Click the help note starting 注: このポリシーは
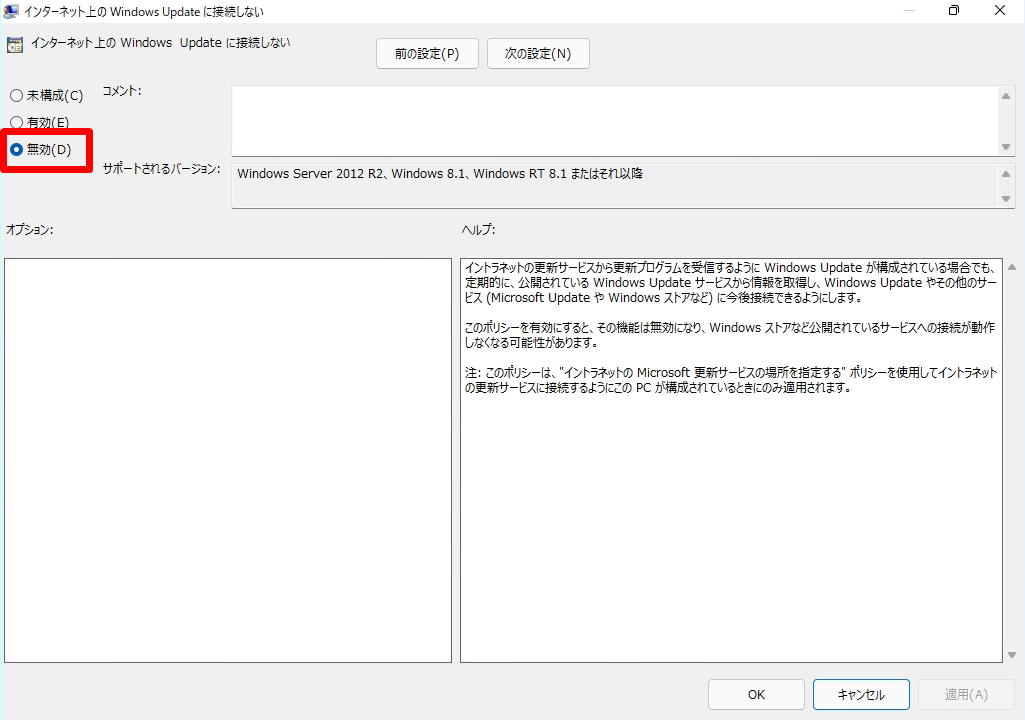Screen dimensions: 1025x720 [731, 380]
